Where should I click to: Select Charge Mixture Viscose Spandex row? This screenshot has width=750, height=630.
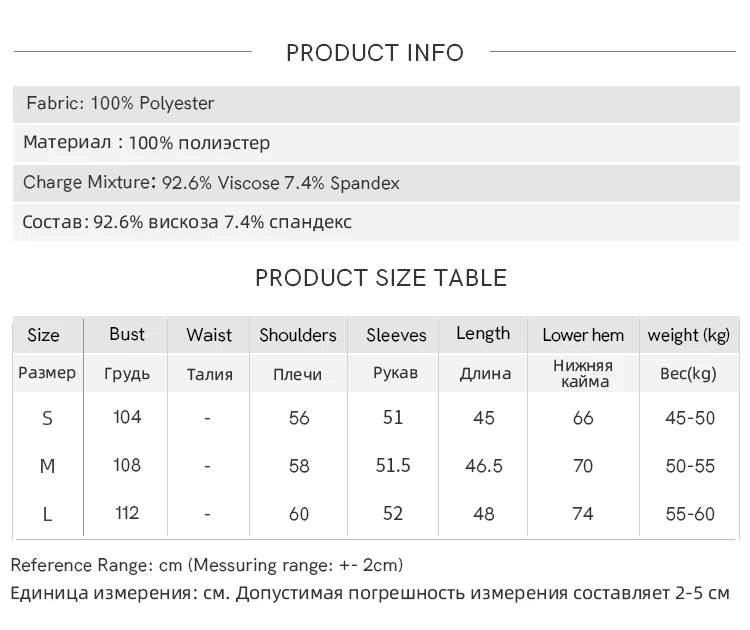[x=376, y=183]
